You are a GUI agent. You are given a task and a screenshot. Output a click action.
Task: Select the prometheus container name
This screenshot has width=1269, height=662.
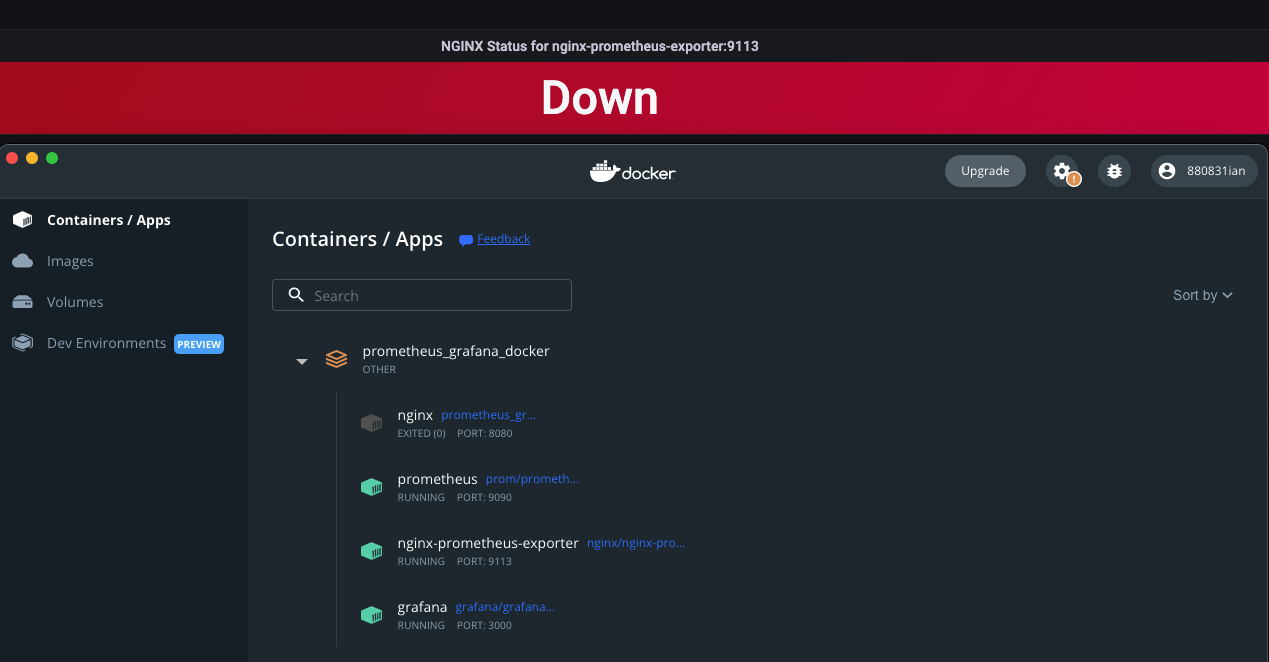(x=438, y=479)
